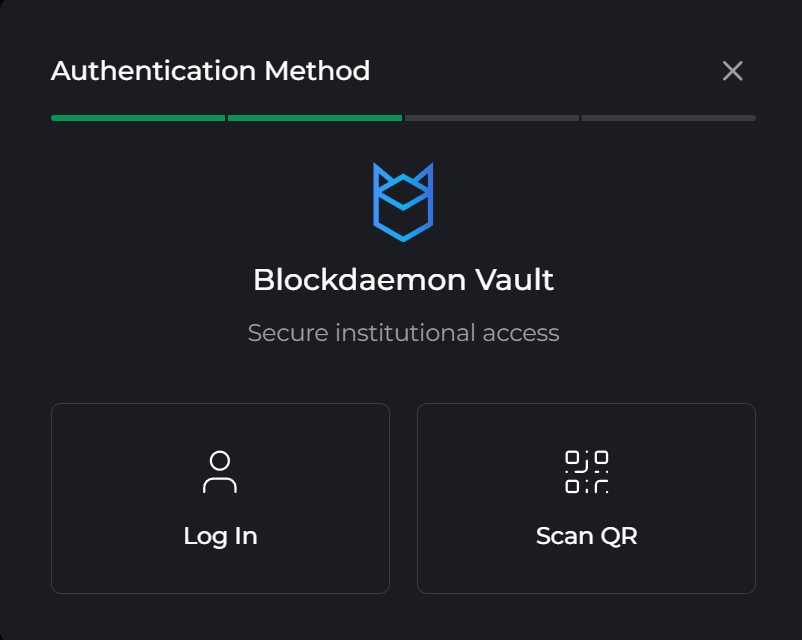Click the word Secure in the subtitle
The image size is (802, 640).
point(288,333)
